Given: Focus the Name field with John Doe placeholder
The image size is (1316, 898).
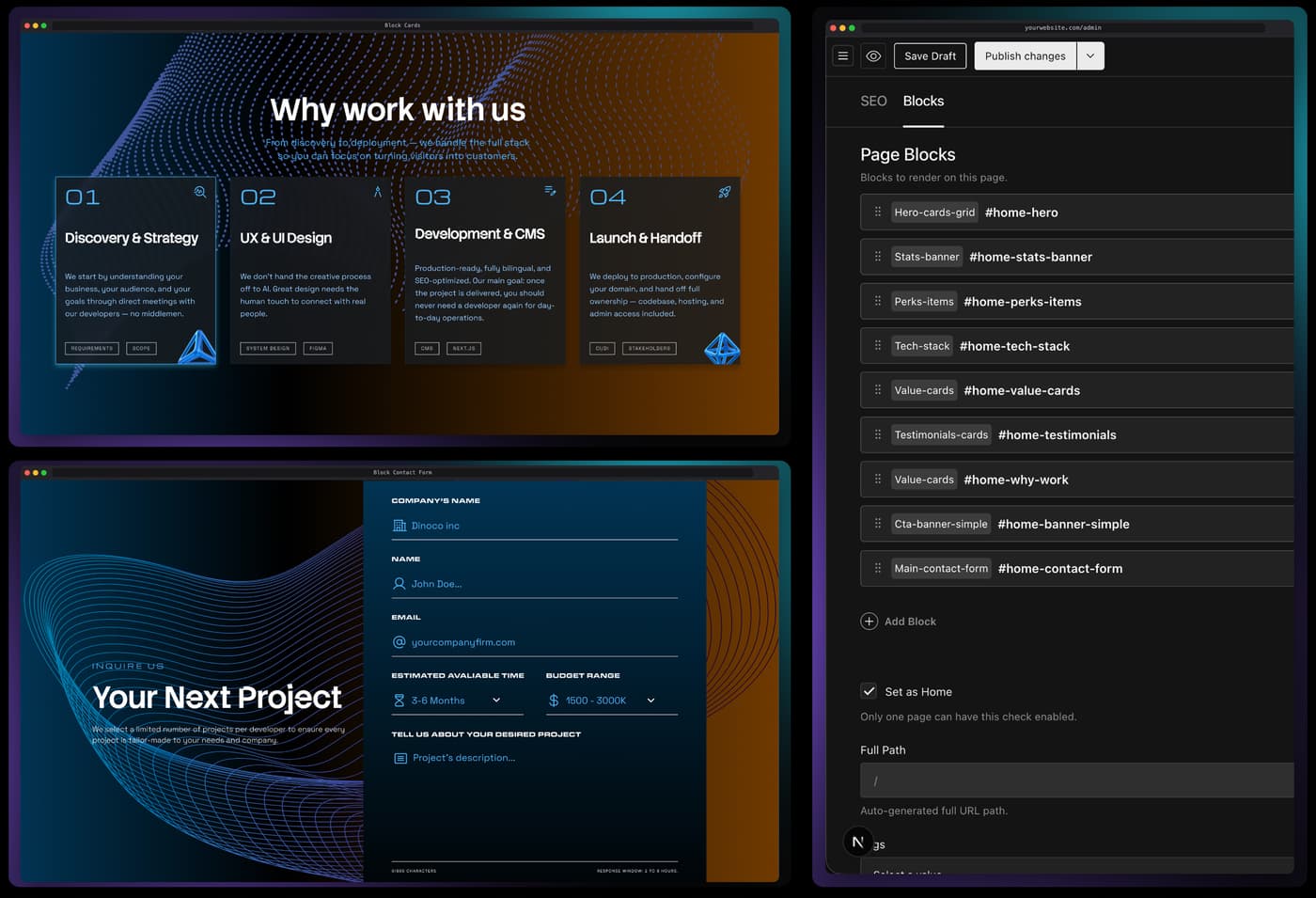Looking at the screenshot, I should [535, 584].
